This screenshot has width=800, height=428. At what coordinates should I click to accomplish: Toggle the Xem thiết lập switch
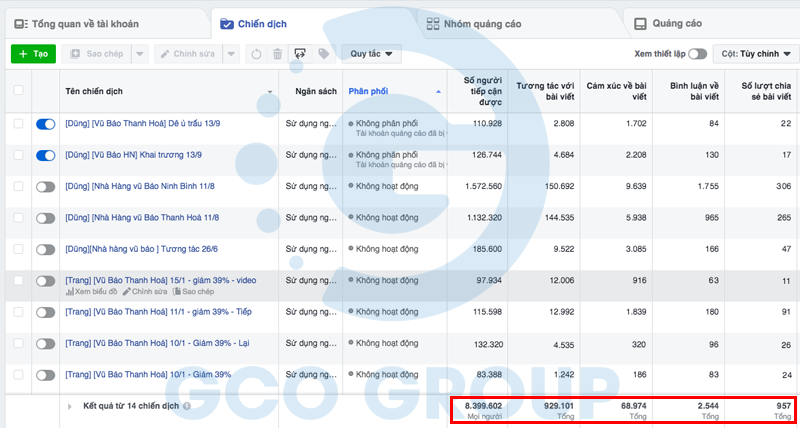pyautogui.click(x=697, y=53)
